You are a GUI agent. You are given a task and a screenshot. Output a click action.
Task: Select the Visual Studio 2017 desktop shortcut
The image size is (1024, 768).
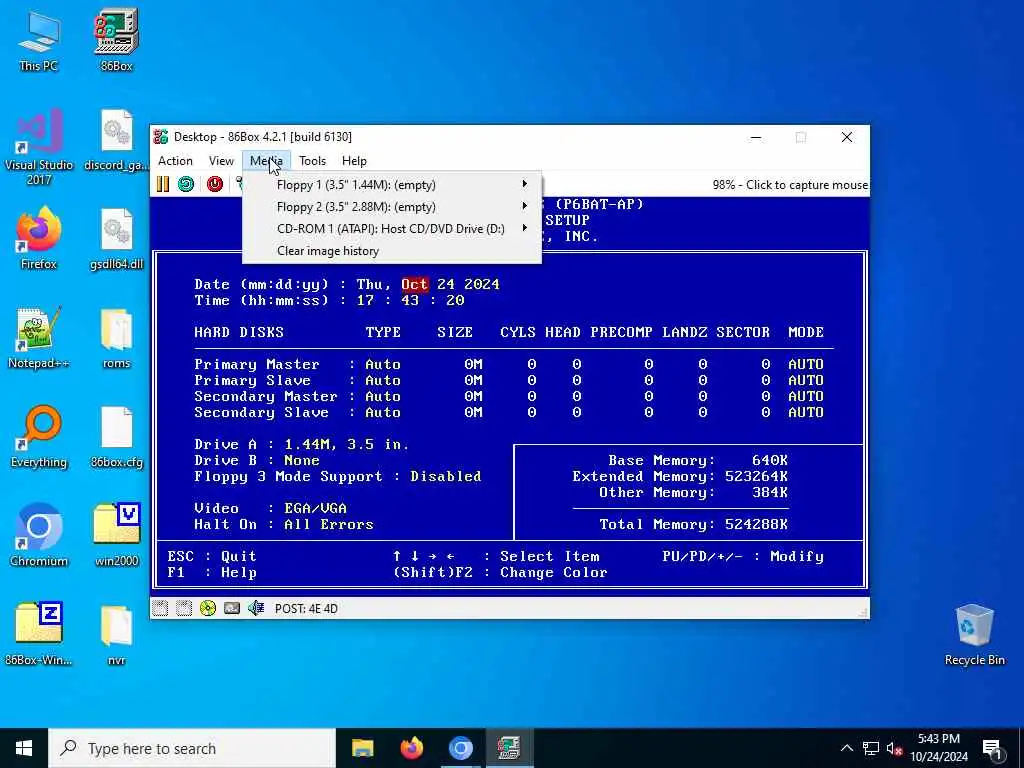click(x=39, y=147)
